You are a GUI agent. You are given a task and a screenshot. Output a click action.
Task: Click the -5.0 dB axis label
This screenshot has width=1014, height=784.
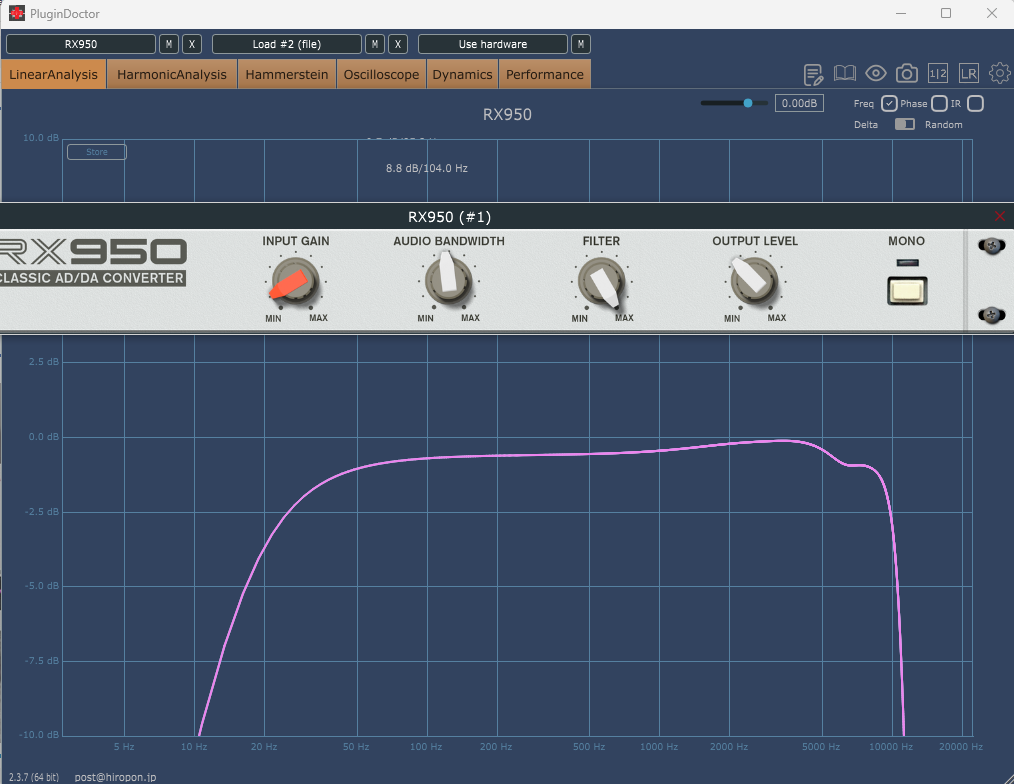point(41,585)
